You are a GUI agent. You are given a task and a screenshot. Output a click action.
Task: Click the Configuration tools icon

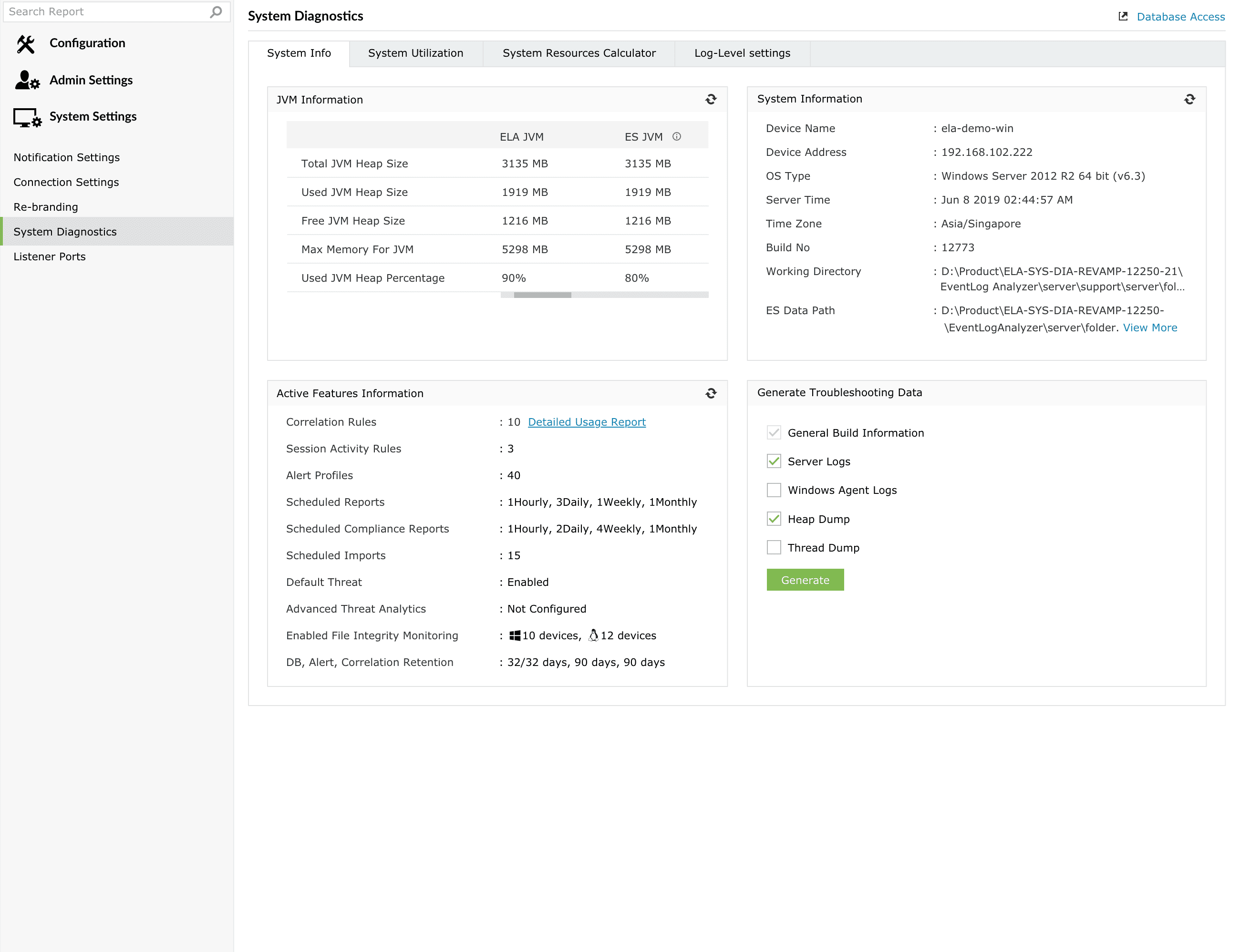(x=25, y=44)
